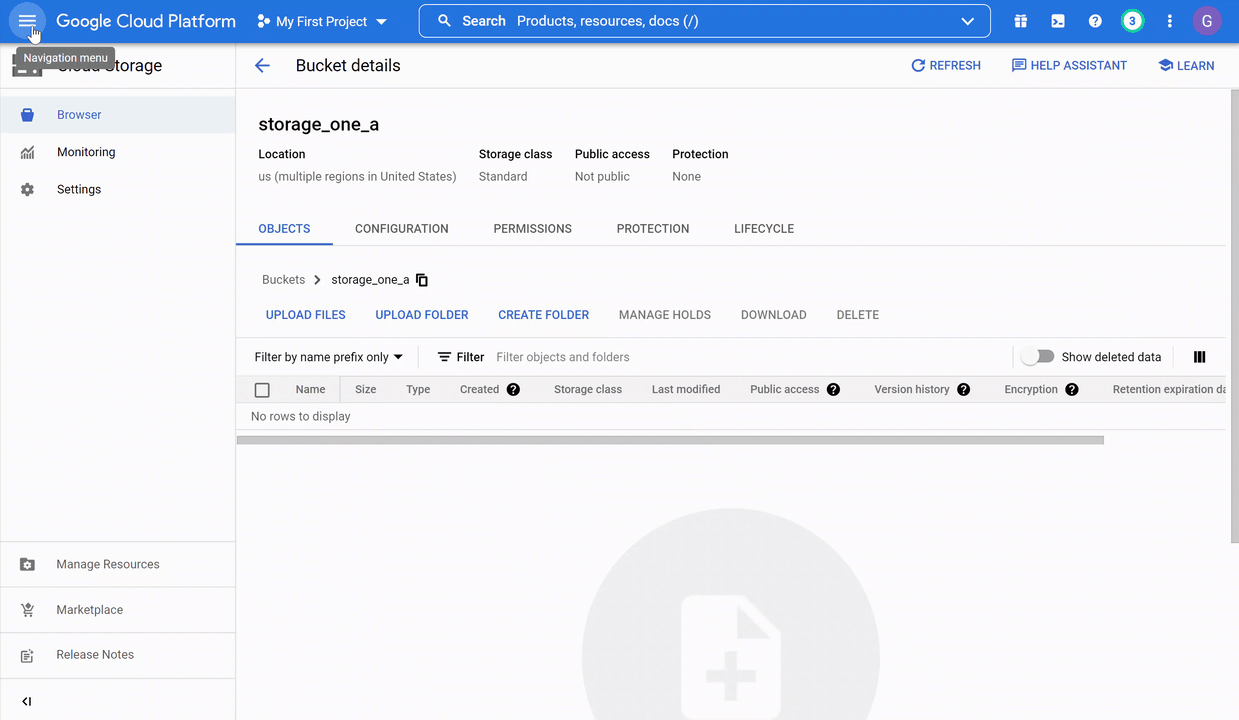The height and width of the screenshot is (720, 1239).
Task: Check the select-all objects checkbox
Action: [262, 390]
